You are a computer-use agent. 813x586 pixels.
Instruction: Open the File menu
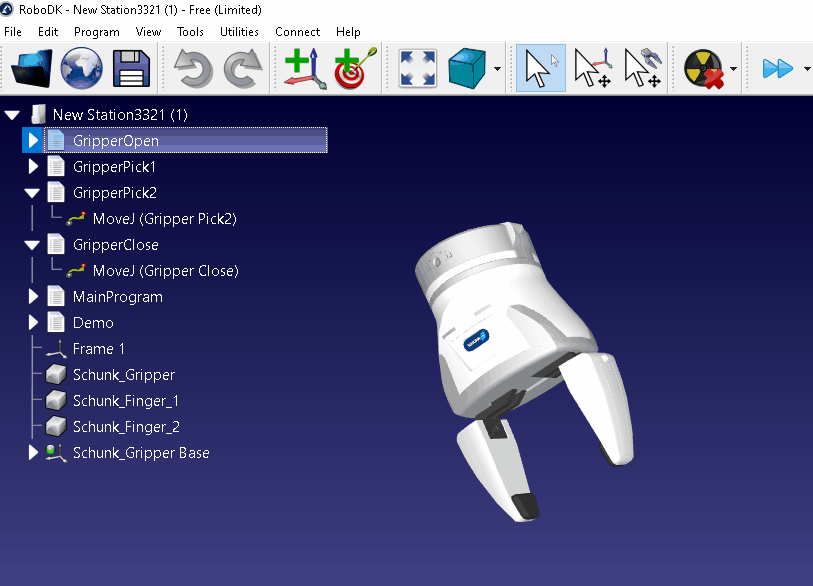click(x=13, y=32)
